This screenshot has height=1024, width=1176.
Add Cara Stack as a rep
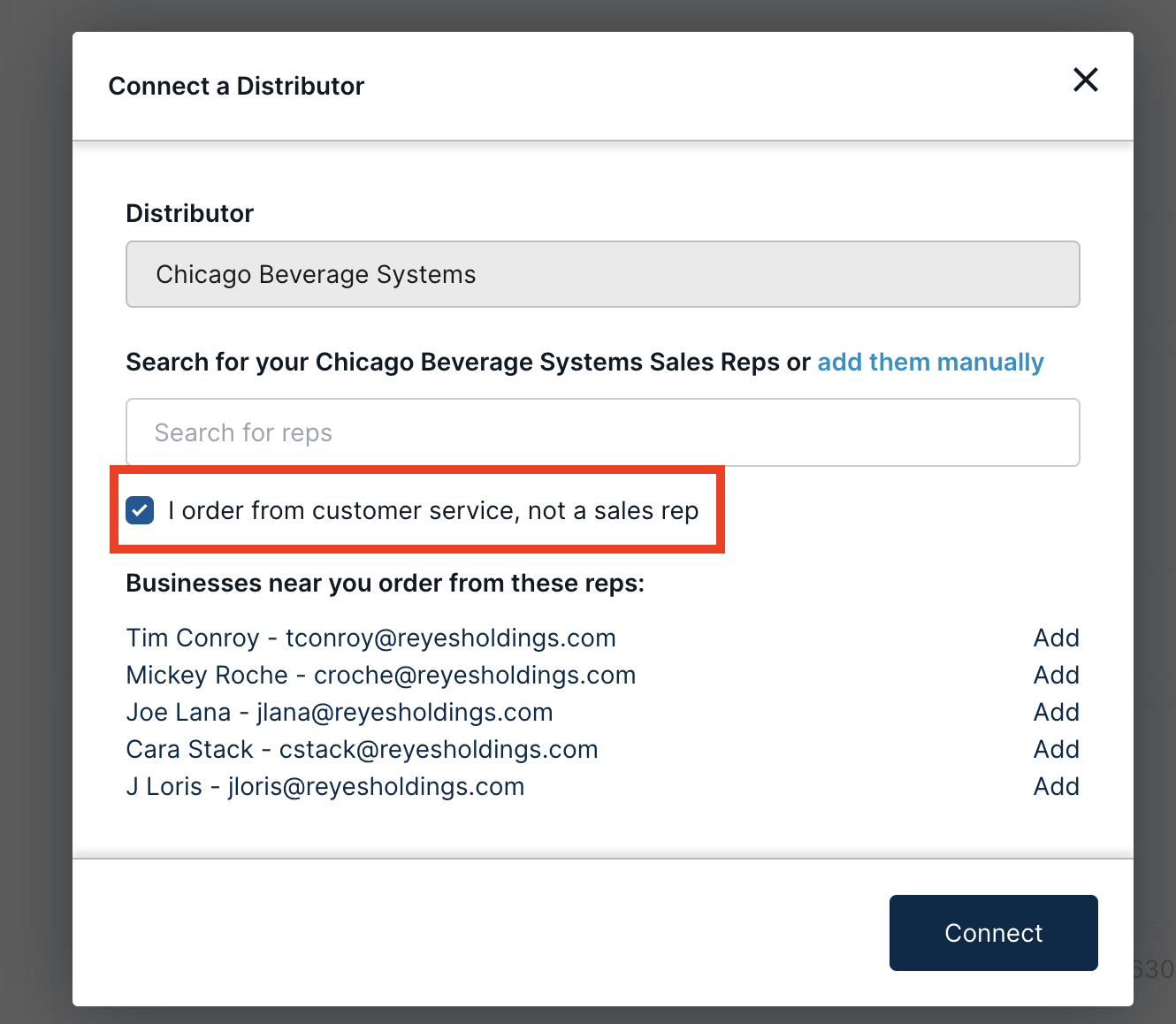[x=1056, y=749]
